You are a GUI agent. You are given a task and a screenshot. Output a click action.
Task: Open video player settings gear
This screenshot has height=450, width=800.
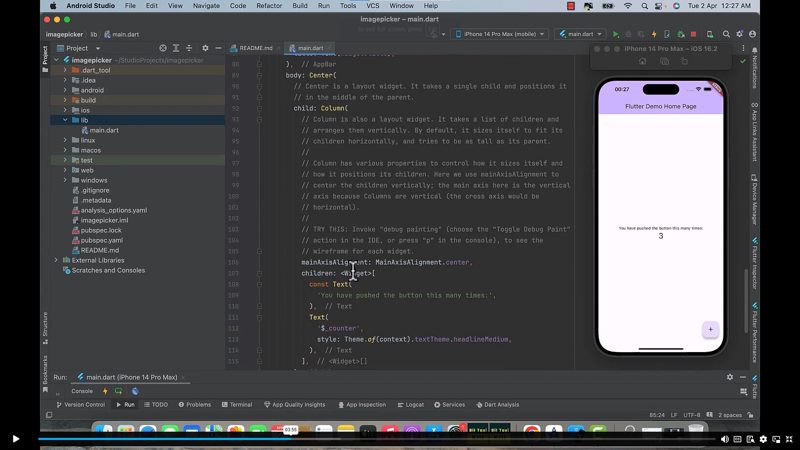coord(763,439)
